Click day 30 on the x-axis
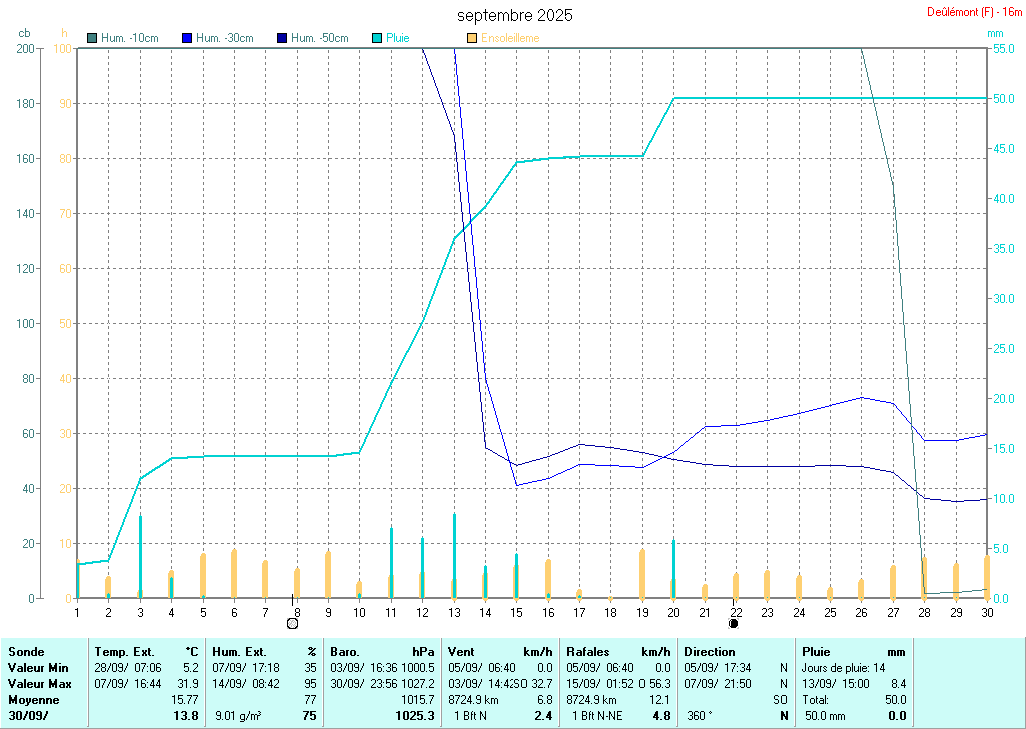This screenshot has width=1026, height=729. [x=987, y=612]
